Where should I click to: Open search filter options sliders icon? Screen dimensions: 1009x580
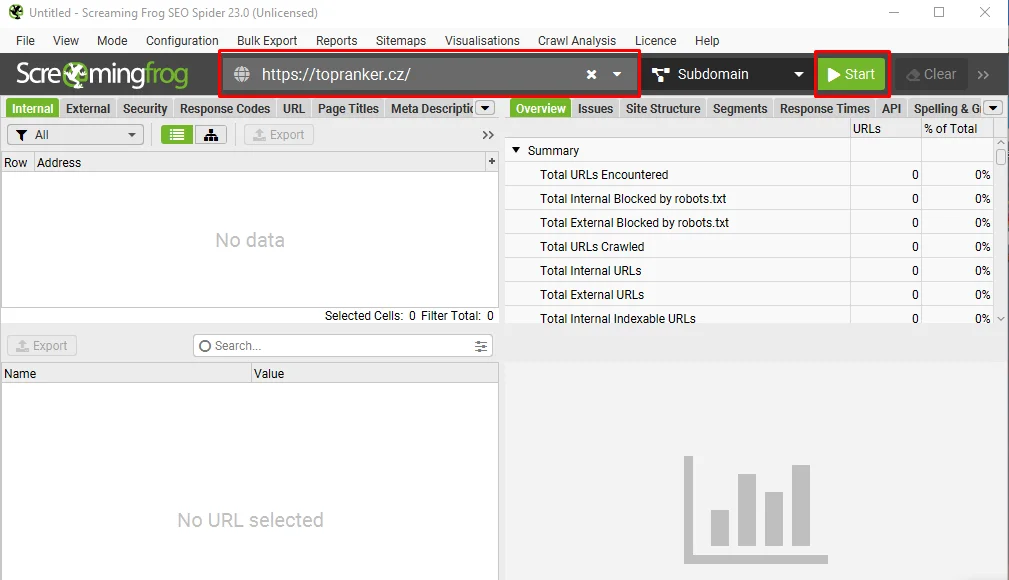point(481,346)
